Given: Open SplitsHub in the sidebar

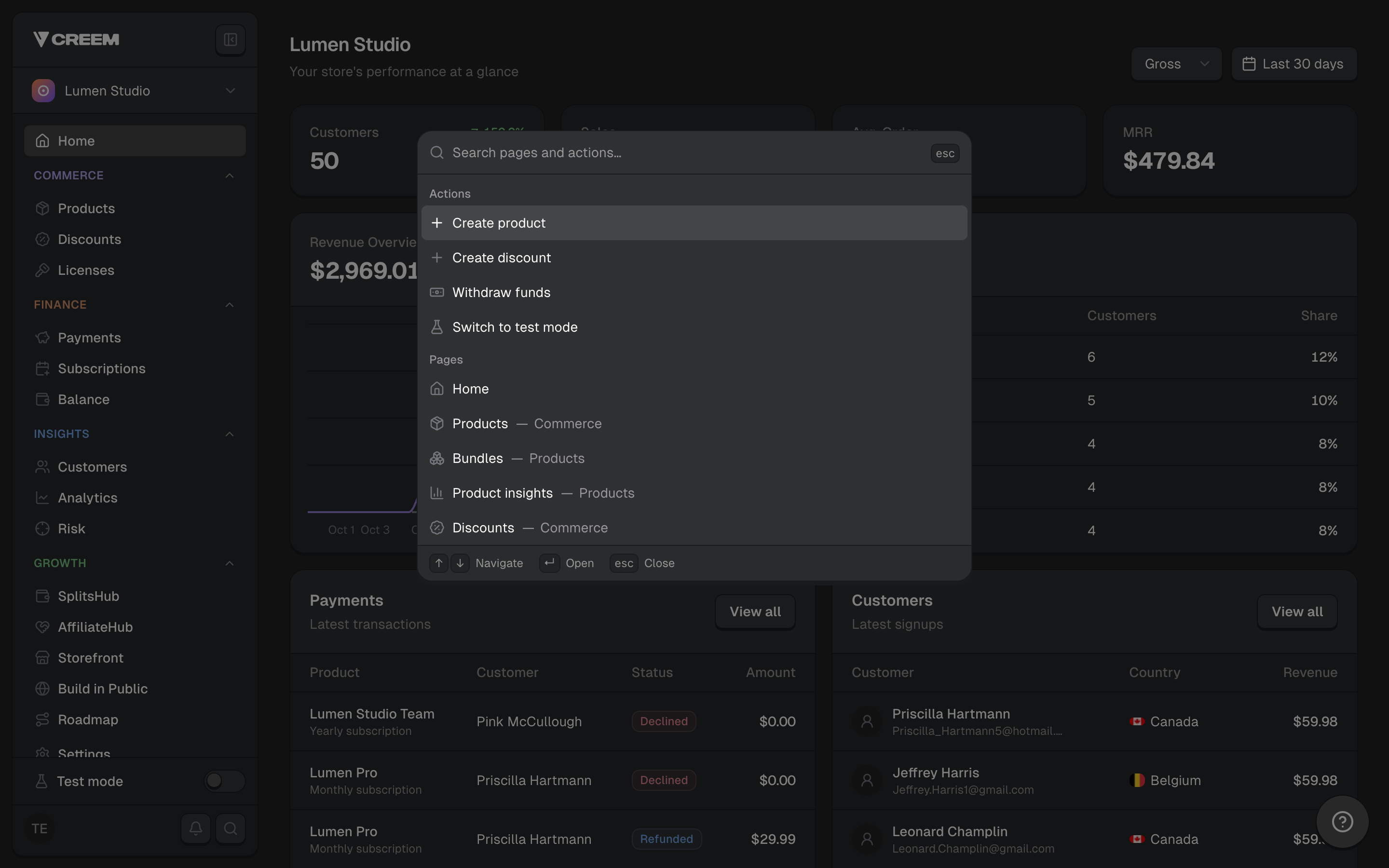Looking at the screenshot, I should 135,597.
